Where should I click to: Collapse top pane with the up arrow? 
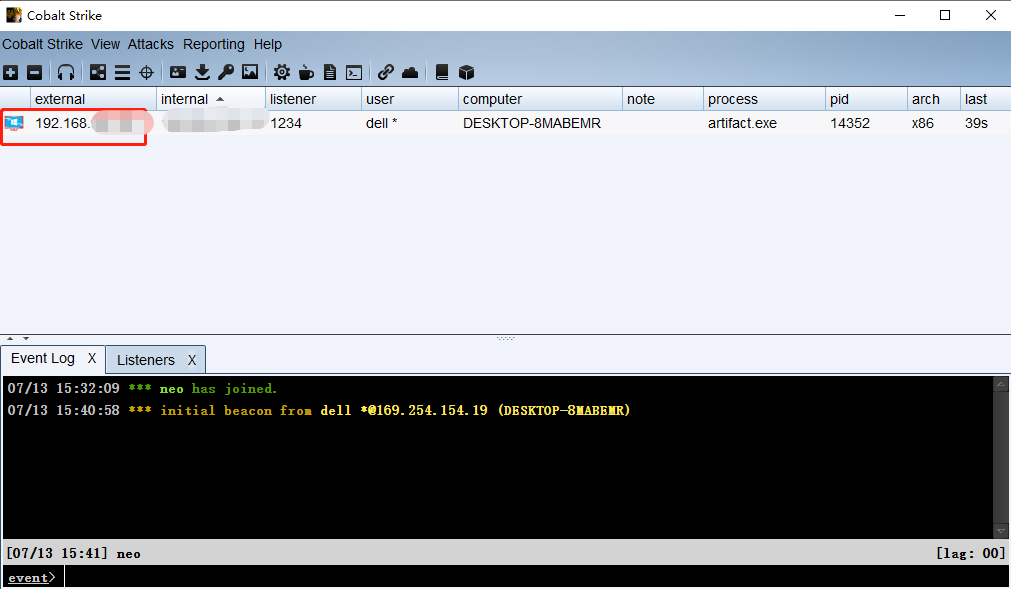[x=10, y=338]
